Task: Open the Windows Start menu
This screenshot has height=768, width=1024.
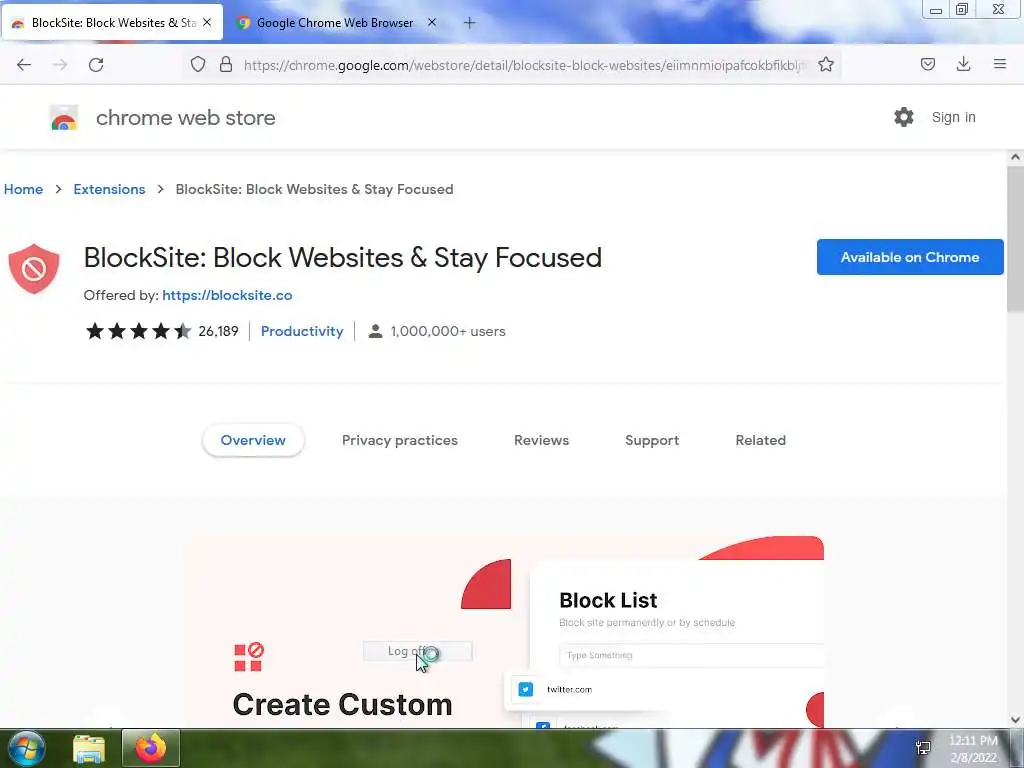Action: click(26, 748)
